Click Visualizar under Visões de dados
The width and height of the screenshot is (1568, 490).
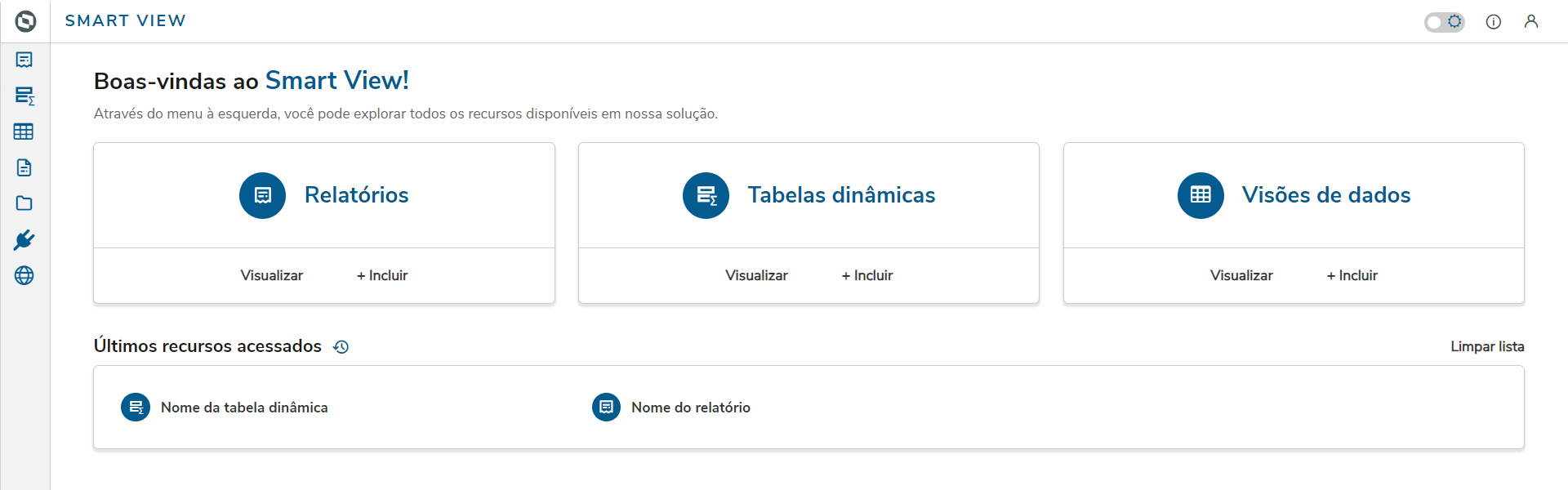(1241, 276)
